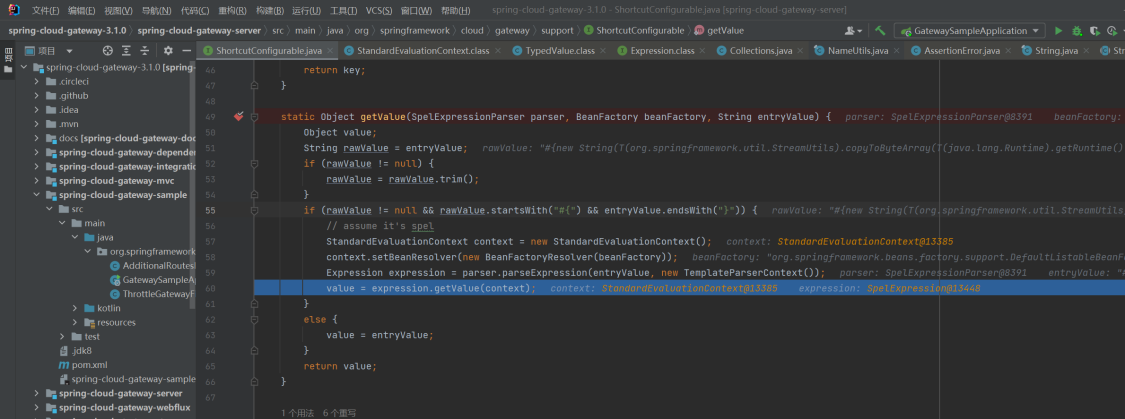This screenshot has width=1125, height=419.
Task: Expand the .mvn folder
Action: tap(37, 124)
